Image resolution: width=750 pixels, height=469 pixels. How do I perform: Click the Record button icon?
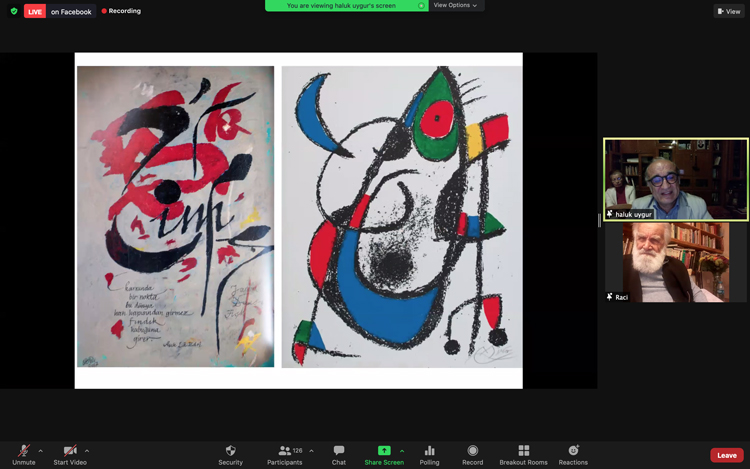(473, 450)
